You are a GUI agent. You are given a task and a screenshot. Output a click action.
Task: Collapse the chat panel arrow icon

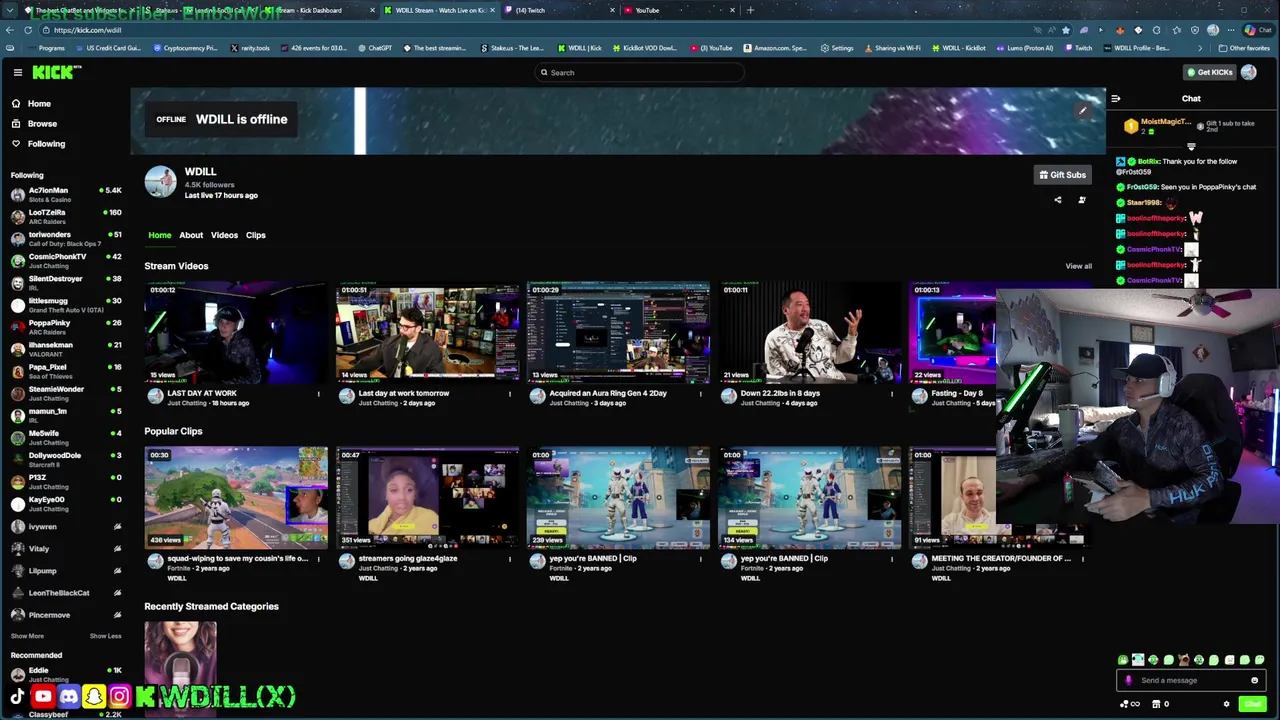coord(1116,98)
